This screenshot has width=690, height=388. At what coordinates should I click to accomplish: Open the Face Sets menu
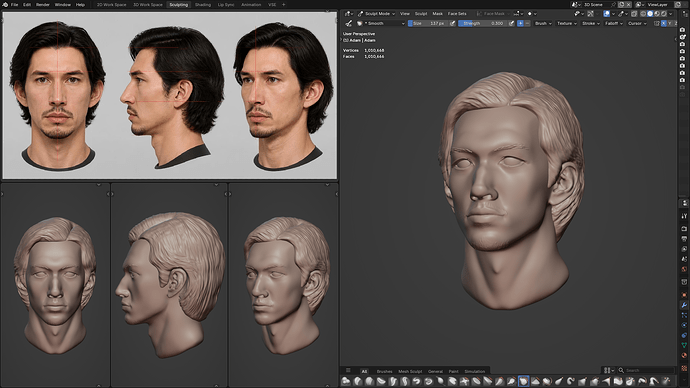[x=457, y=14]
